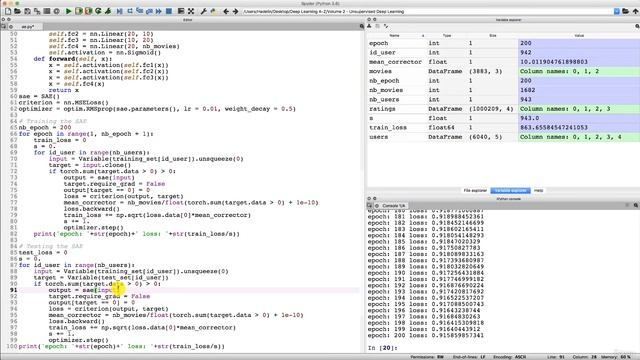Open the PYTHONPATH manager icon
The height and width of the screenshot is (360, 640).
213,11
